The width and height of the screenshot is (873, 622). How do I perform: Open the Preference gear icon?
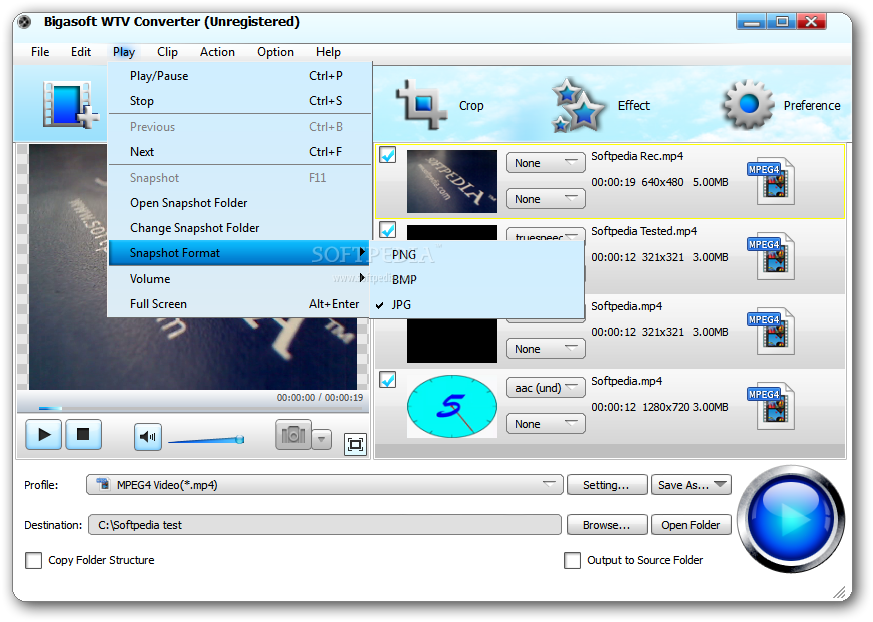click(748, 104)
